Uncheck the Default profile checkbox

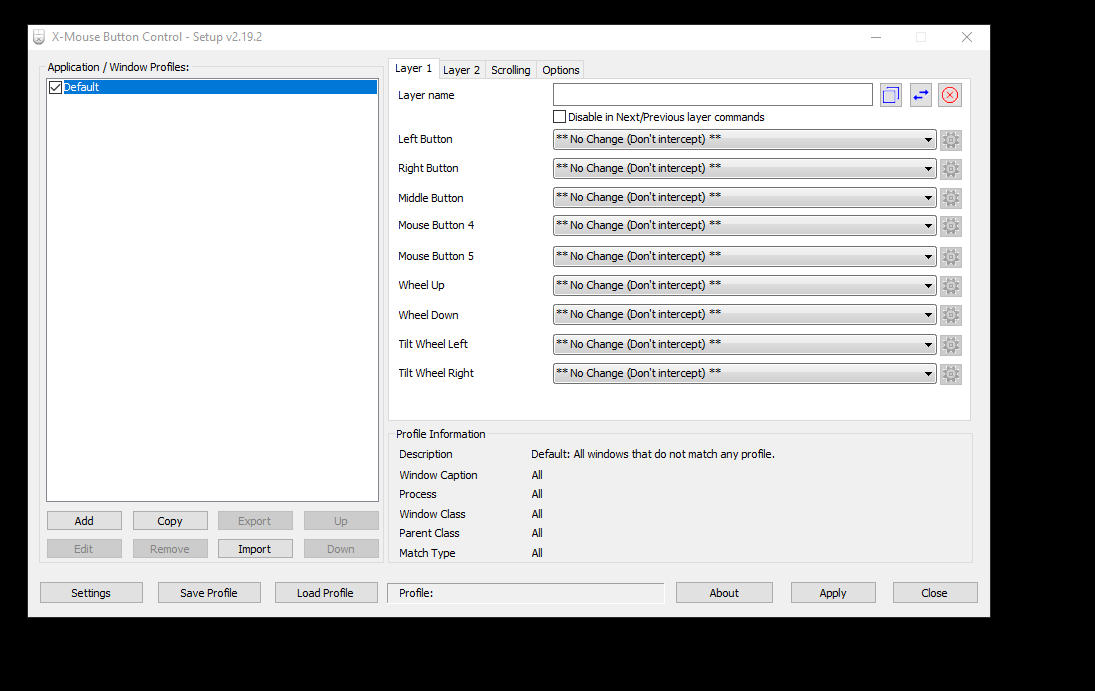[x=56, y=87]
